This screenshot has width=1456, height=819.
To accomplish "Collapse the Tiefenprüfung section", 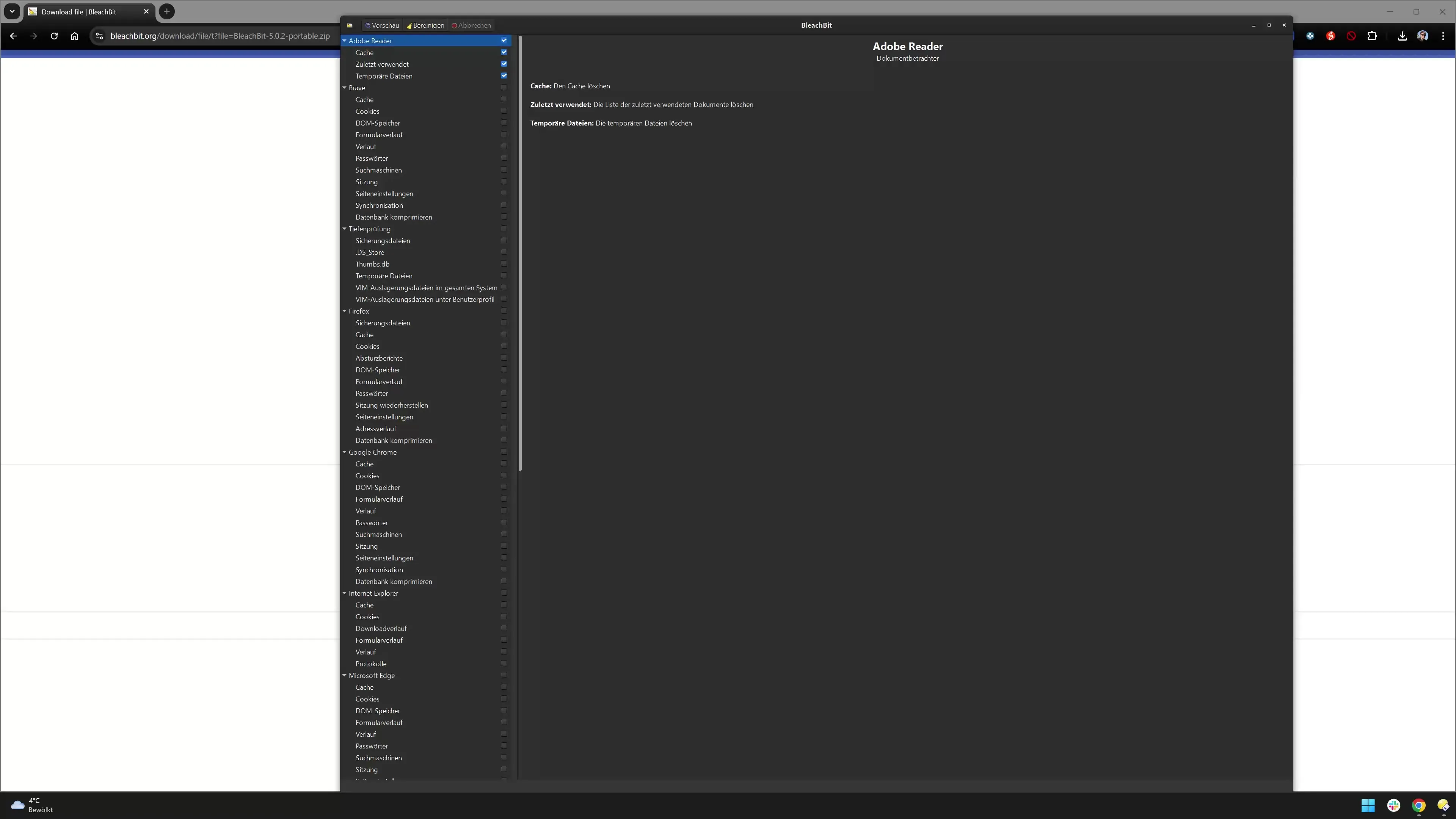I will tap(345, 229).
